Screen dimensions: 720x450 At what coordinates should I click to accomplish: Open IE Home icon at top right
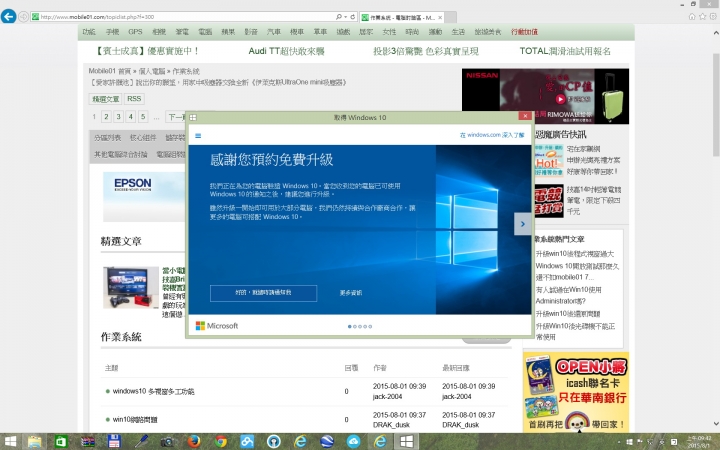pyautogui.click(x=692, y=17)
